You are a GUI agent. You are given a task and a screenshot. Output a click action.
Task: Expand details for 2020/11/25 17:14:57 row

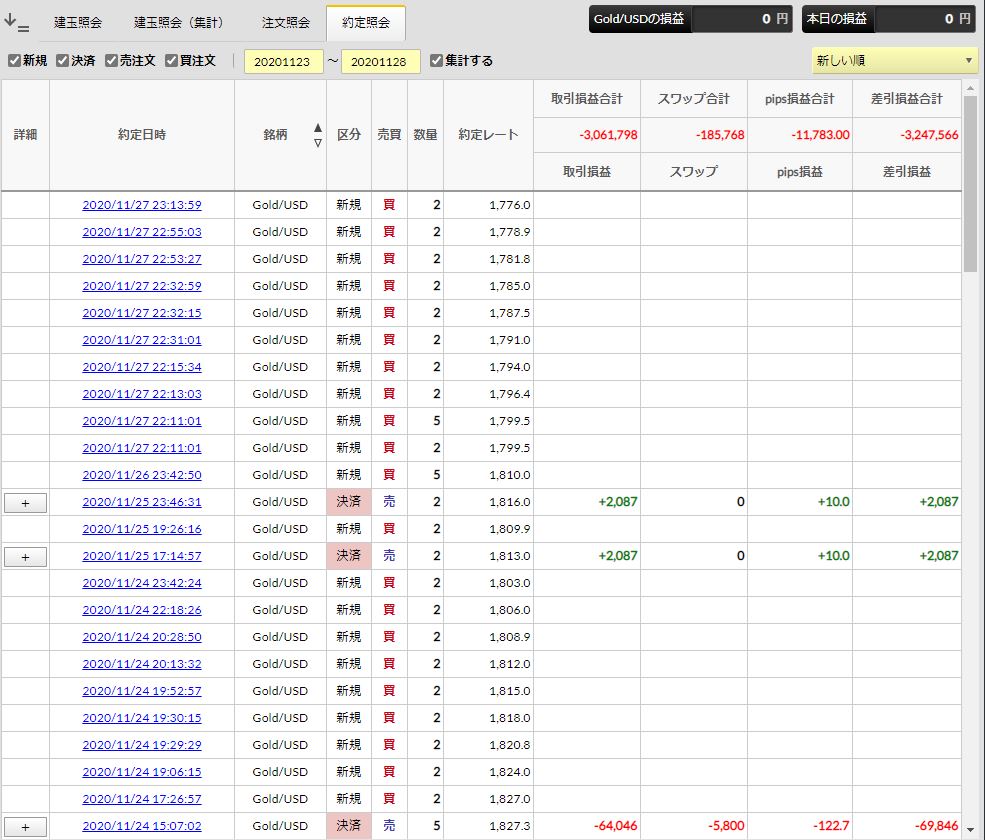click(25, 557)
